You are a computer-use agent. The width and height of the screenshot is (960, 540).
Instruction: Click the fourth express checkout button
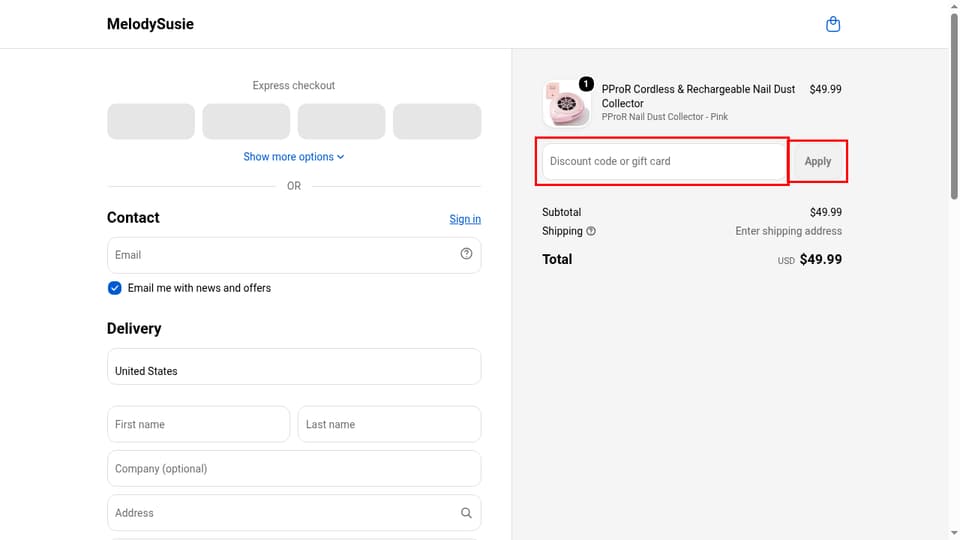pyautogui.click(x=437, y=121)
